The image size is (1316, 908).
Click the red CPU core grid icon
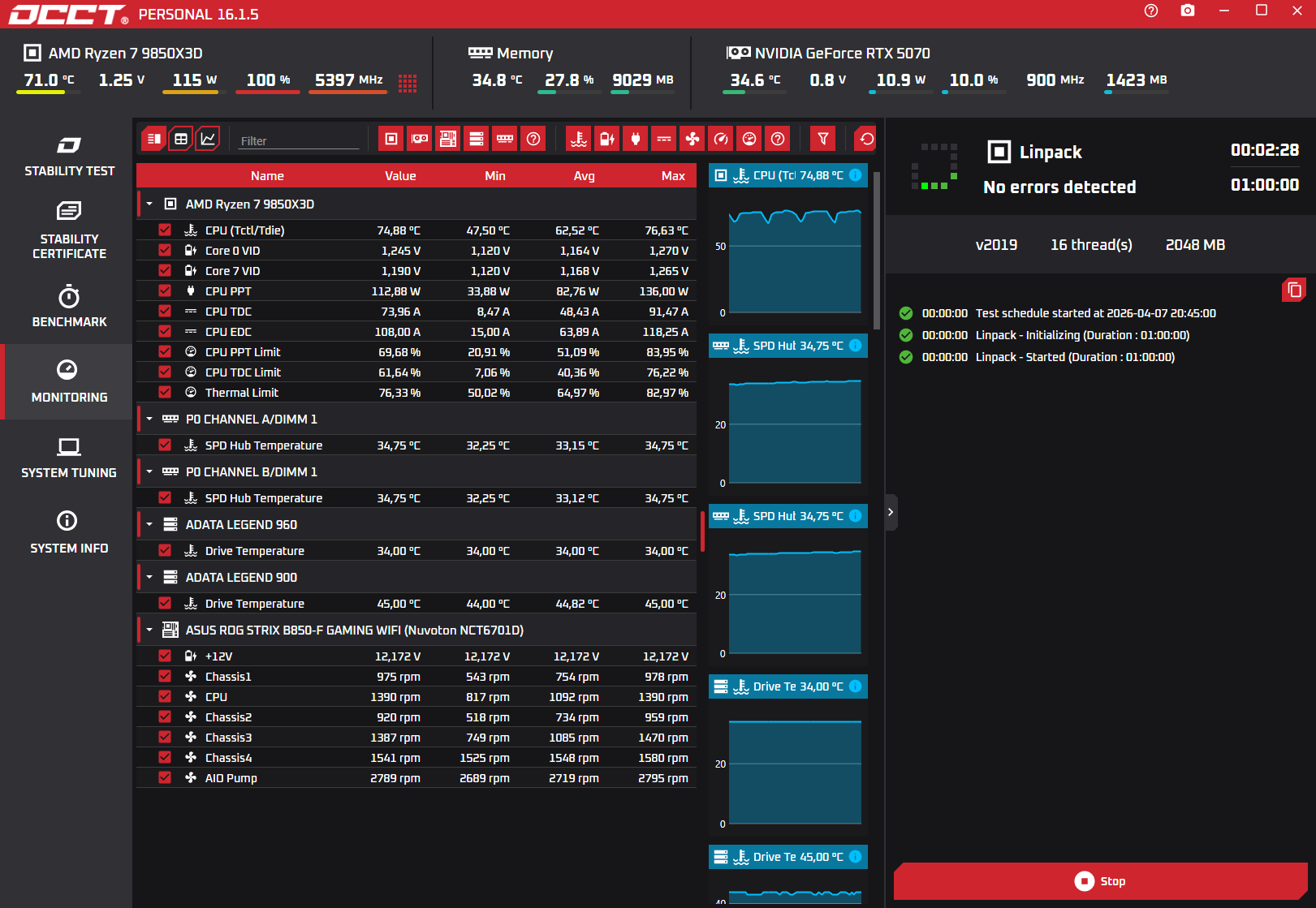pyautogui.click(x=408, y=83)
